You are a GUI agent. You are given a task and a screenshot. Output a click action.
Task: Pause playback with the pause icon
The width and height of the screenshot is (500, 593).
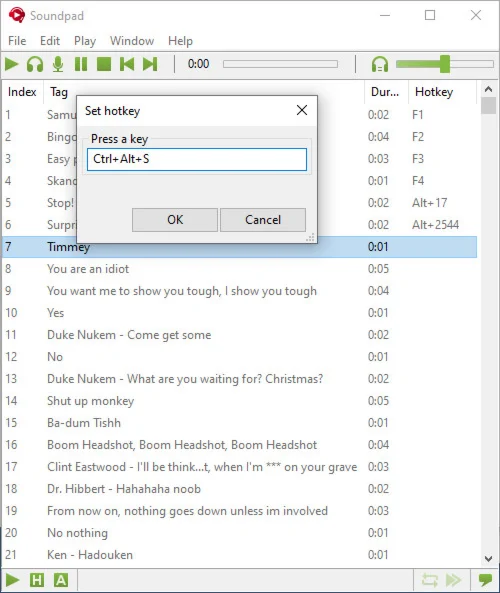(81, 64)
